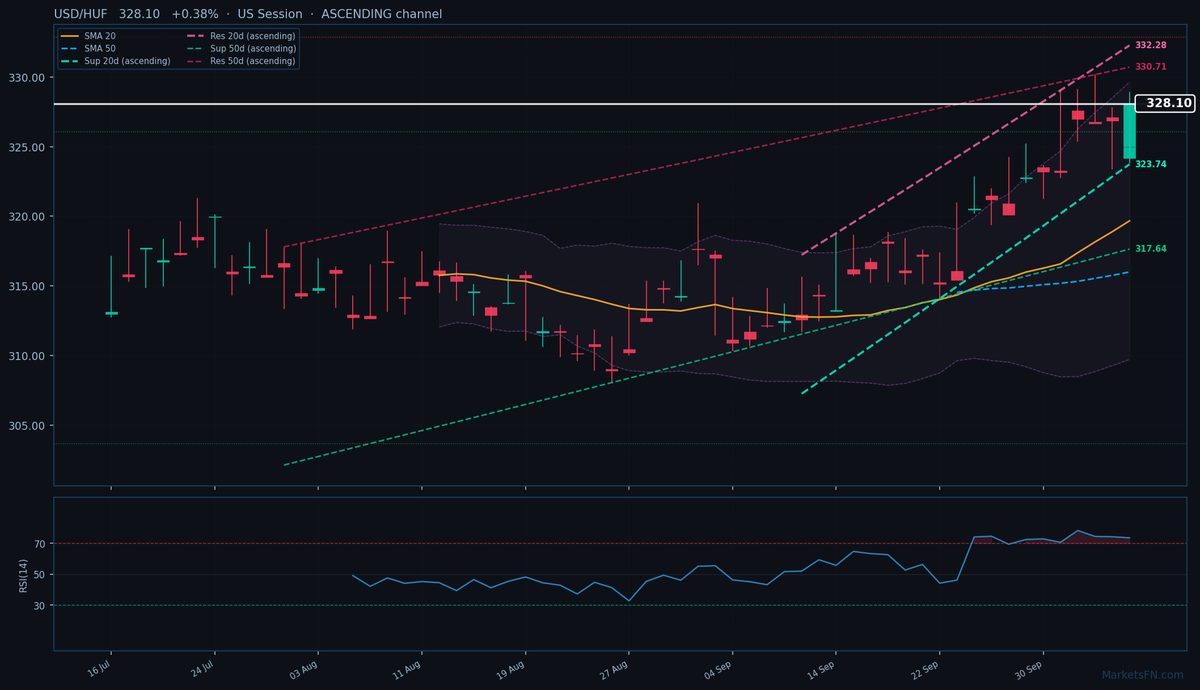1200x690 pixels.
Task: Click the SMA 20 legend entry
Action: [88, 36]
